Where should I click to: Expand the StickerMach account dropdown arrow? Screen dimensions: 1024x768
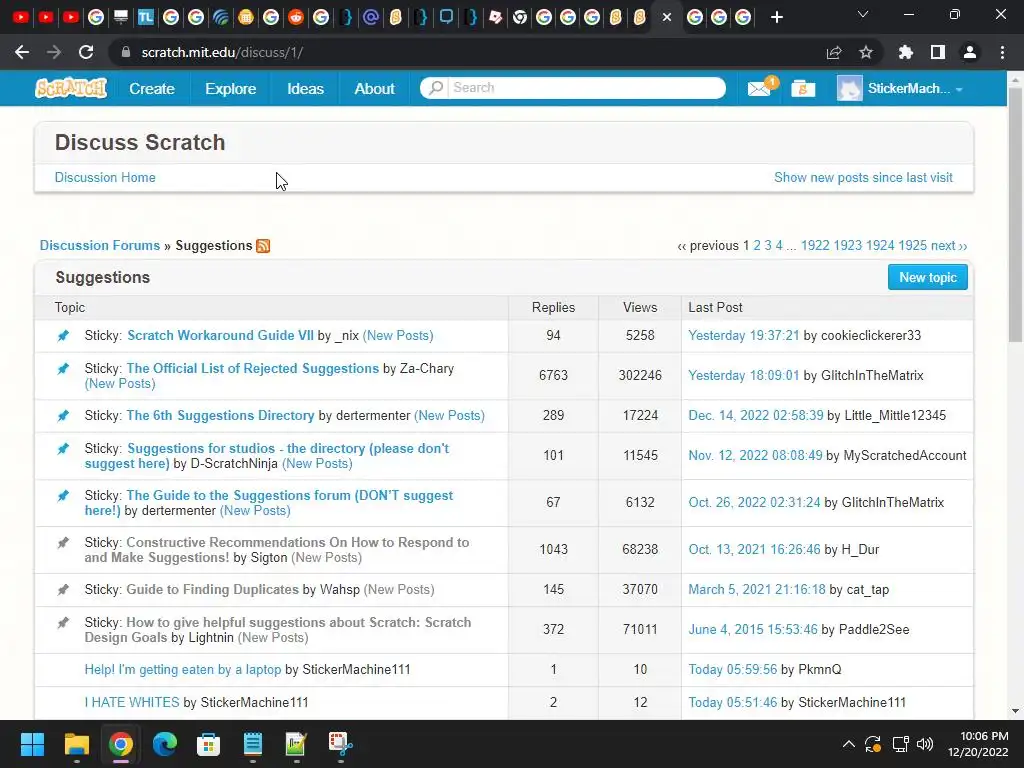tap(959, 89)
